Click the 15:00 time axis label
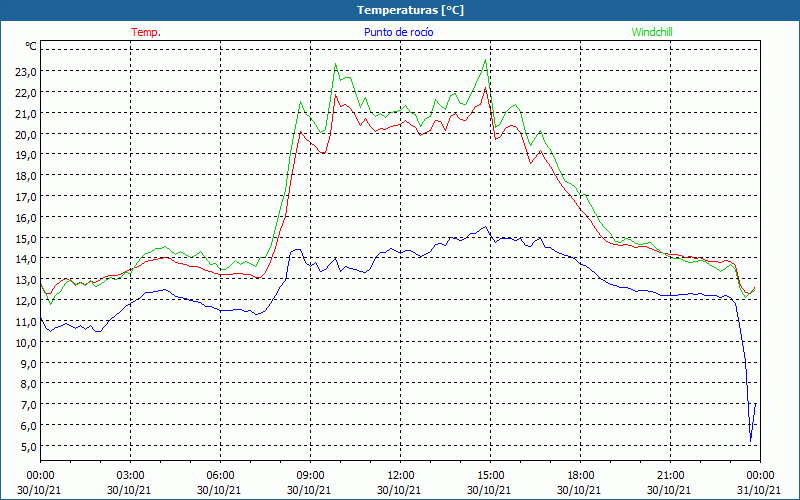Viewport: 800px width, 500px height. point(490,476)
